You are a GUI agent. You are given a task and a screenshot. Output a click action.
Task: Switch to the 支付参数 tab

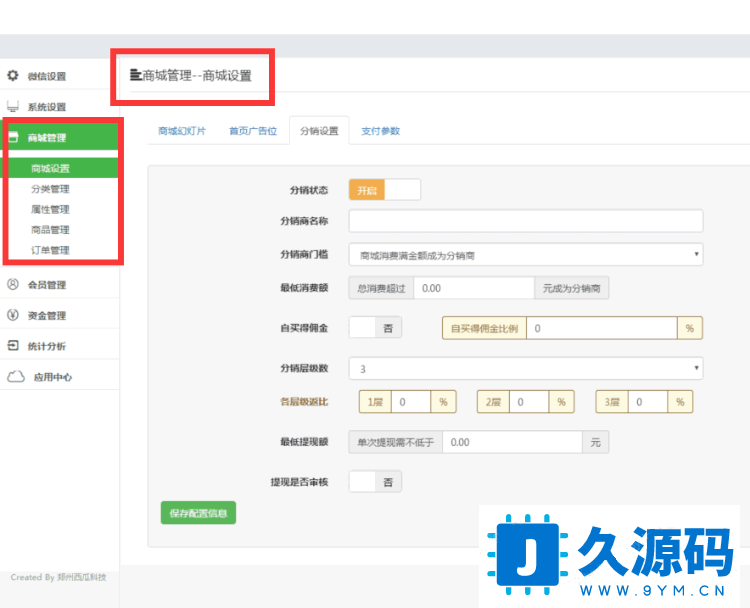(380, 131)
